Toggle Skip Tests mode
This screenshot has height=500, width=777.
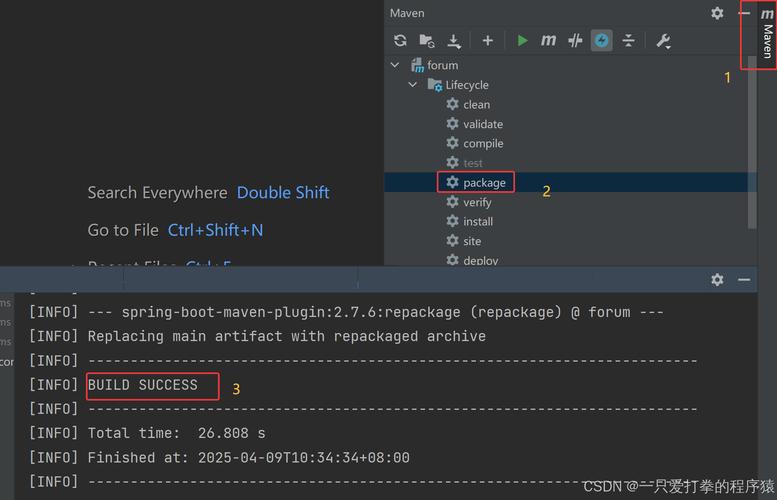pyautogui.click(x=601, y=41)
